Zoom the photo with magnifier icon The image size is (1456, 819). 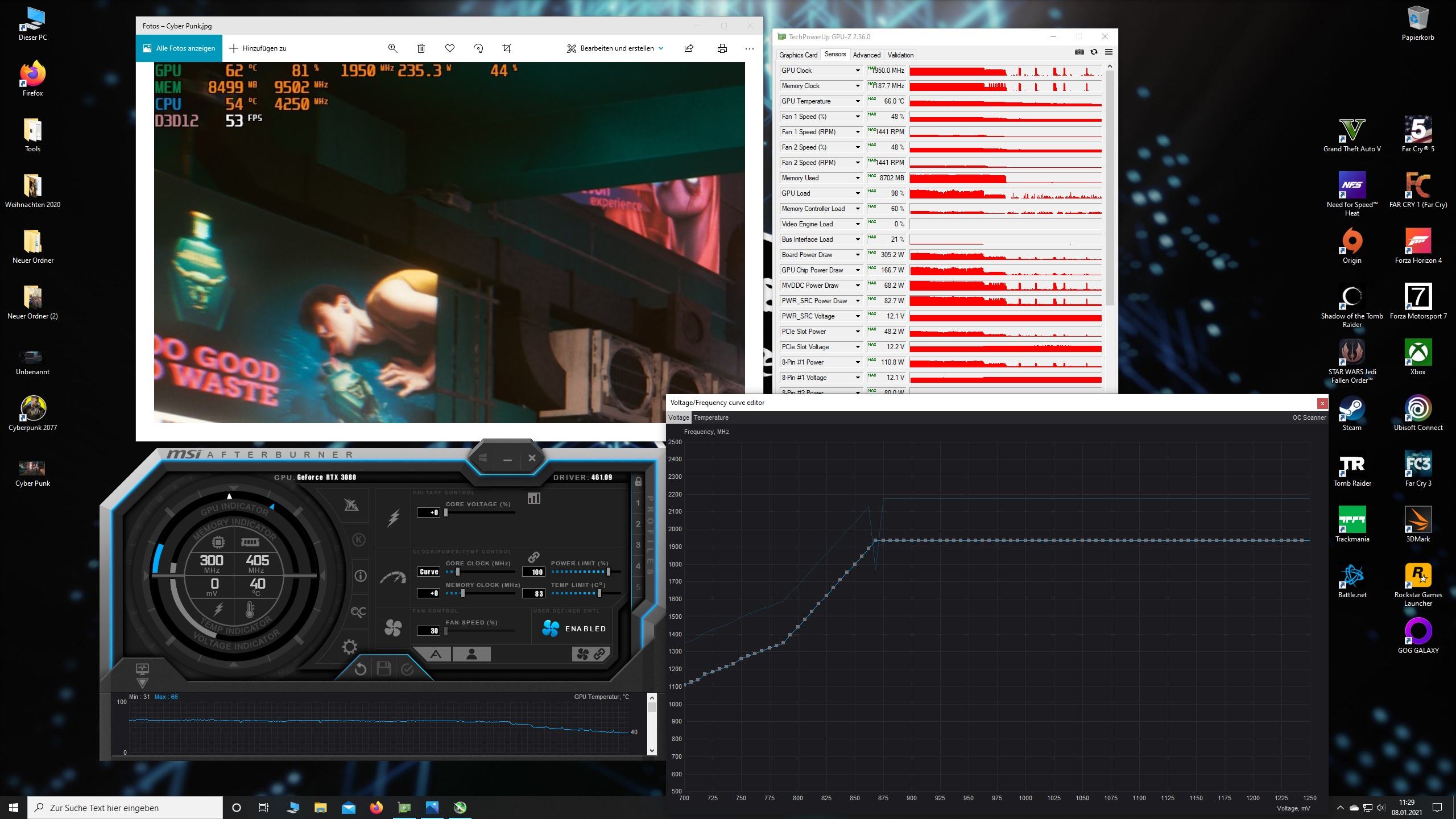tap(392, 48)
